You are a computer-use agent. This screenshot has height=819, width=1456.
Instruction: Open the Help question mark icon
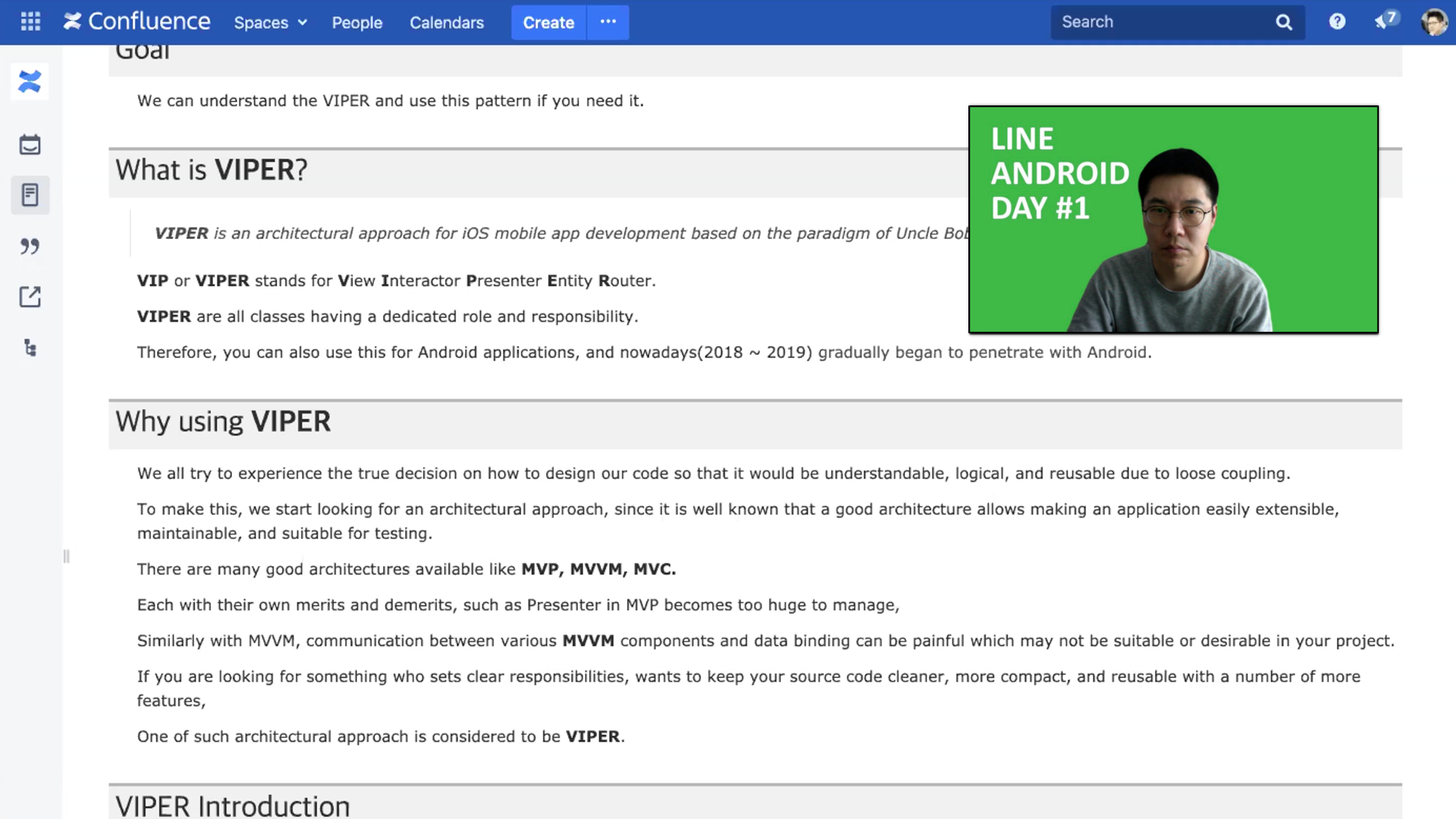click(1337, 22)
